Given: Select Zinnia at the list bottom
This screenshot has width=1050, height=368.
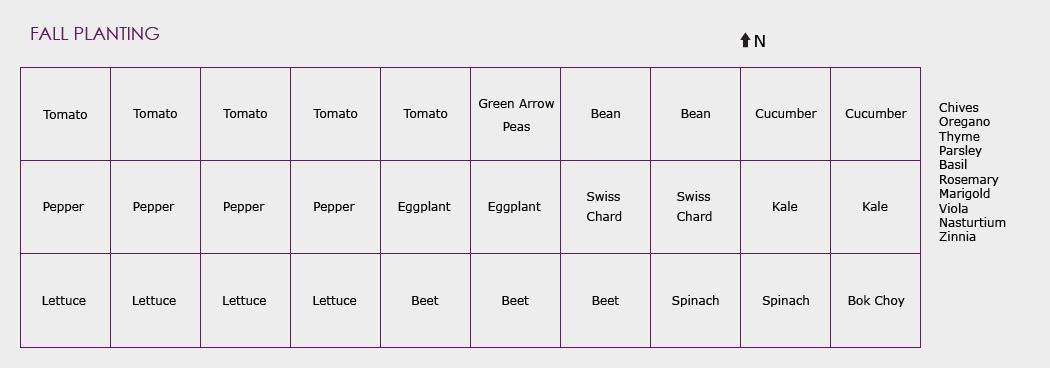Looking at the screenshot, I should [957, 236].
